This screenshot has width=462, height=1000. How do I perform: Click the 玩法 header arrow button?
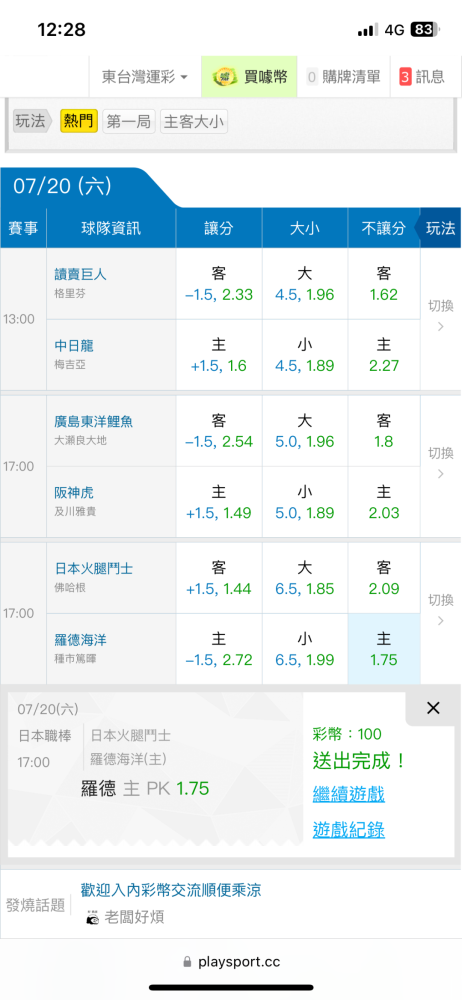(x=438, y=228)
